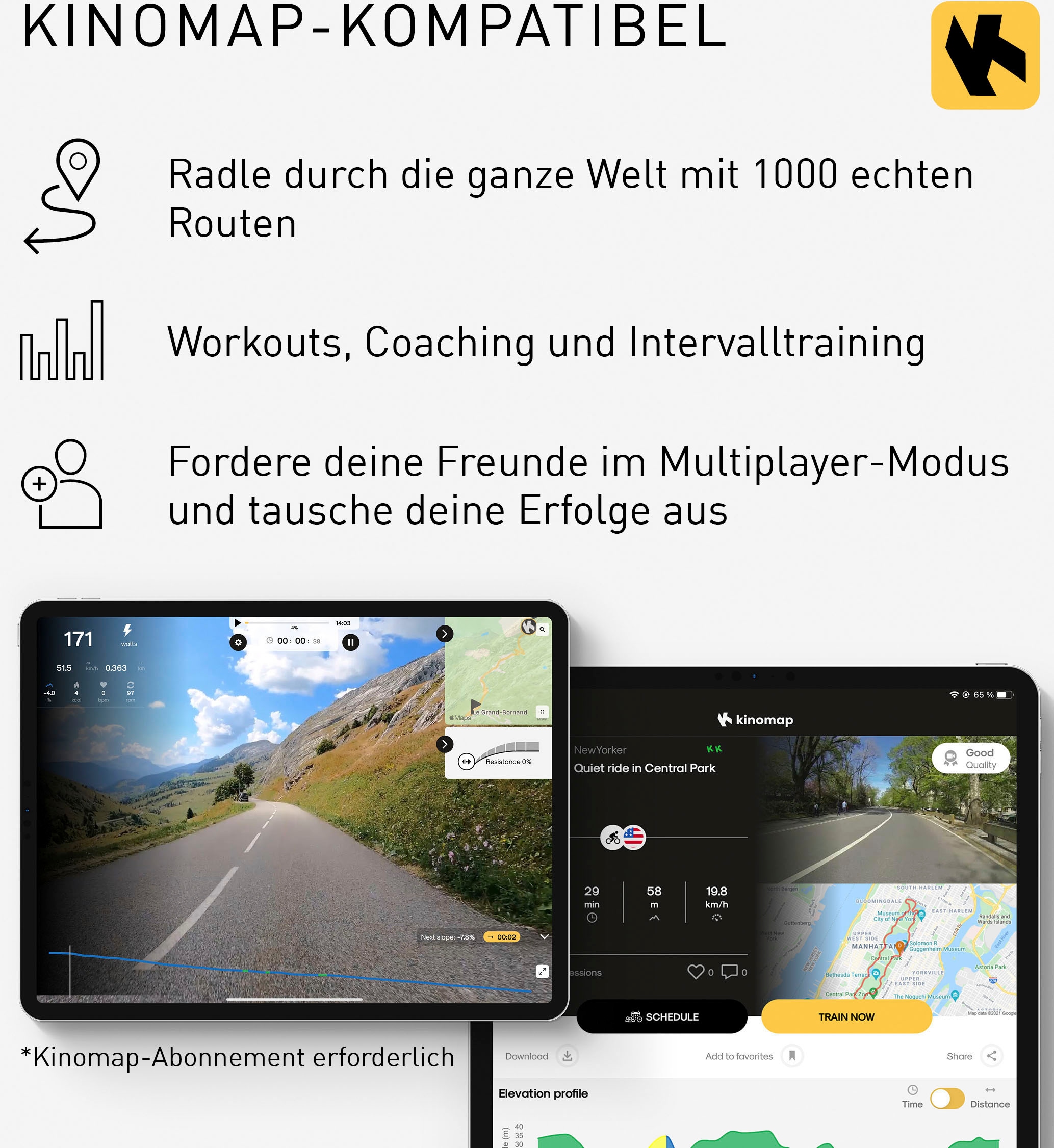The image size is (1054, 1148).
Task: Expand the next slope info panel
Action: click(x=547, y=936)
